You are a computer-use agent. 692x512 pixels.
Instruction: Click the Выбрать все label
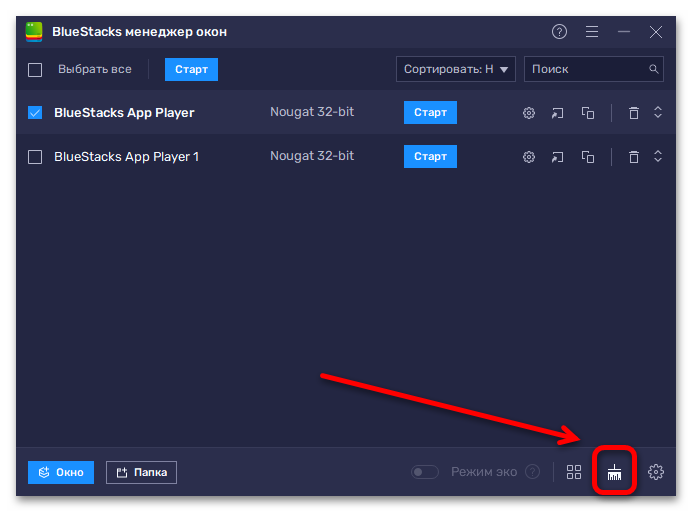click(x=95, y=69)
